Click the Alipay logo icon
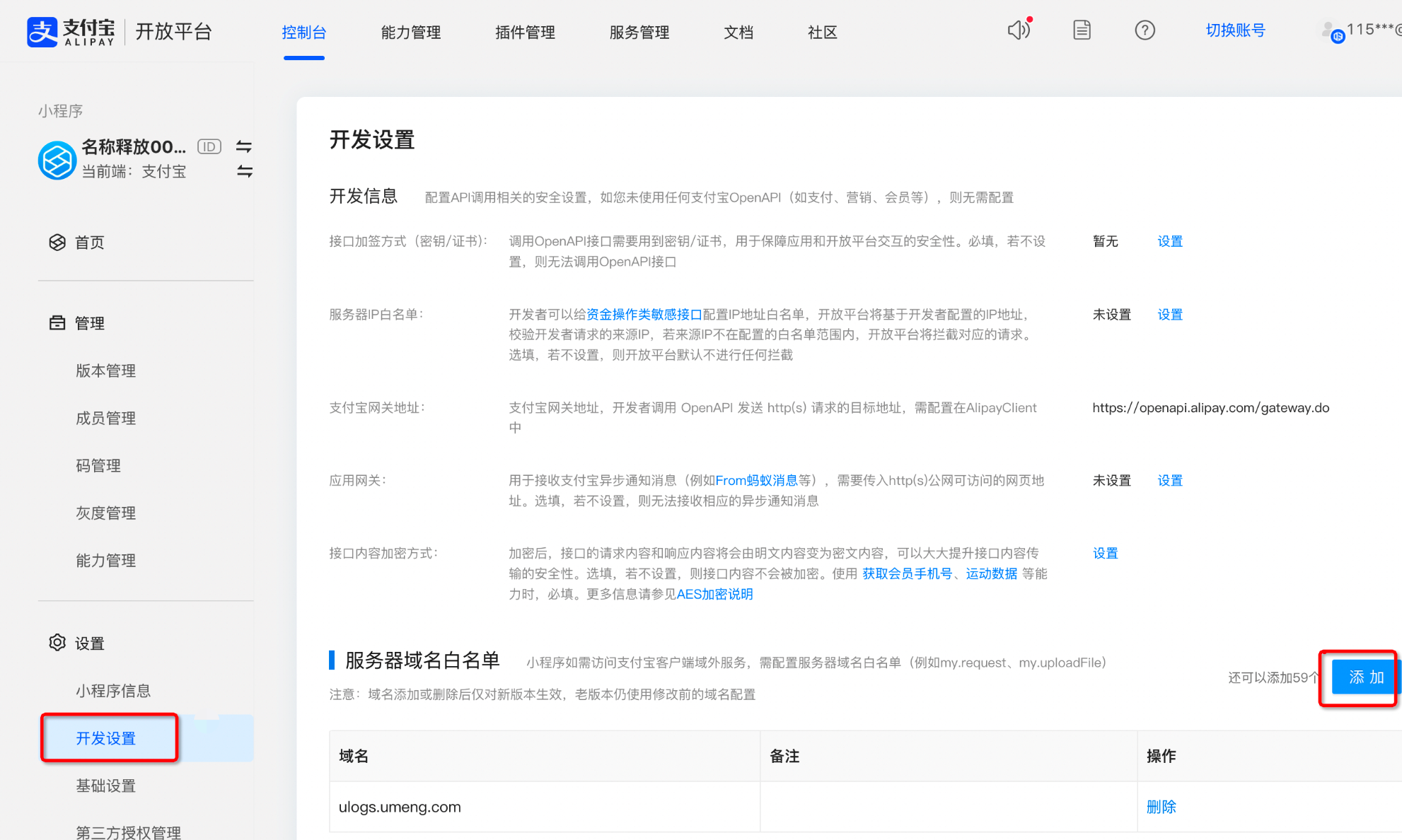 click(42, 32)
